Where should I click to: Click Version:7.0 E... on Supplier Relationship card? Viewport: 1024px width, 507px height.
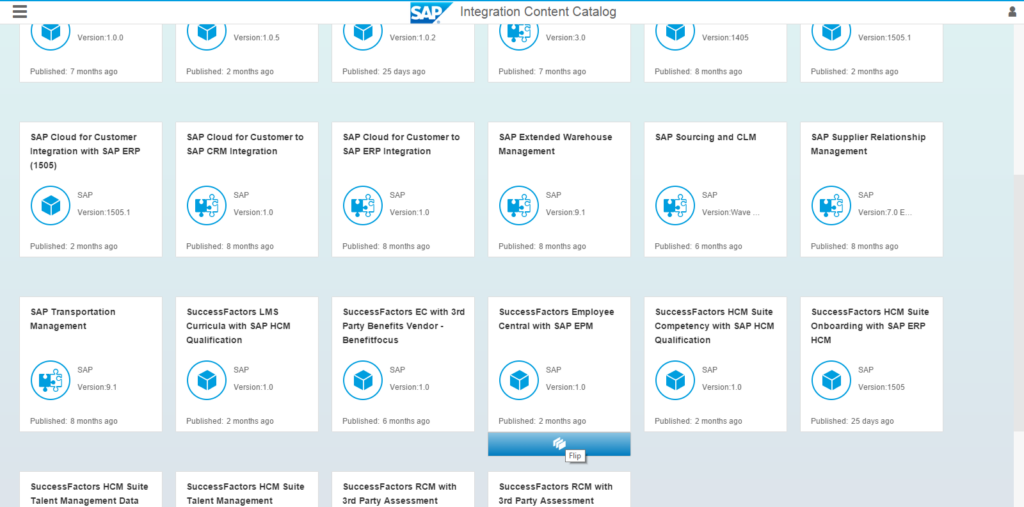click(x=885, y=212)
